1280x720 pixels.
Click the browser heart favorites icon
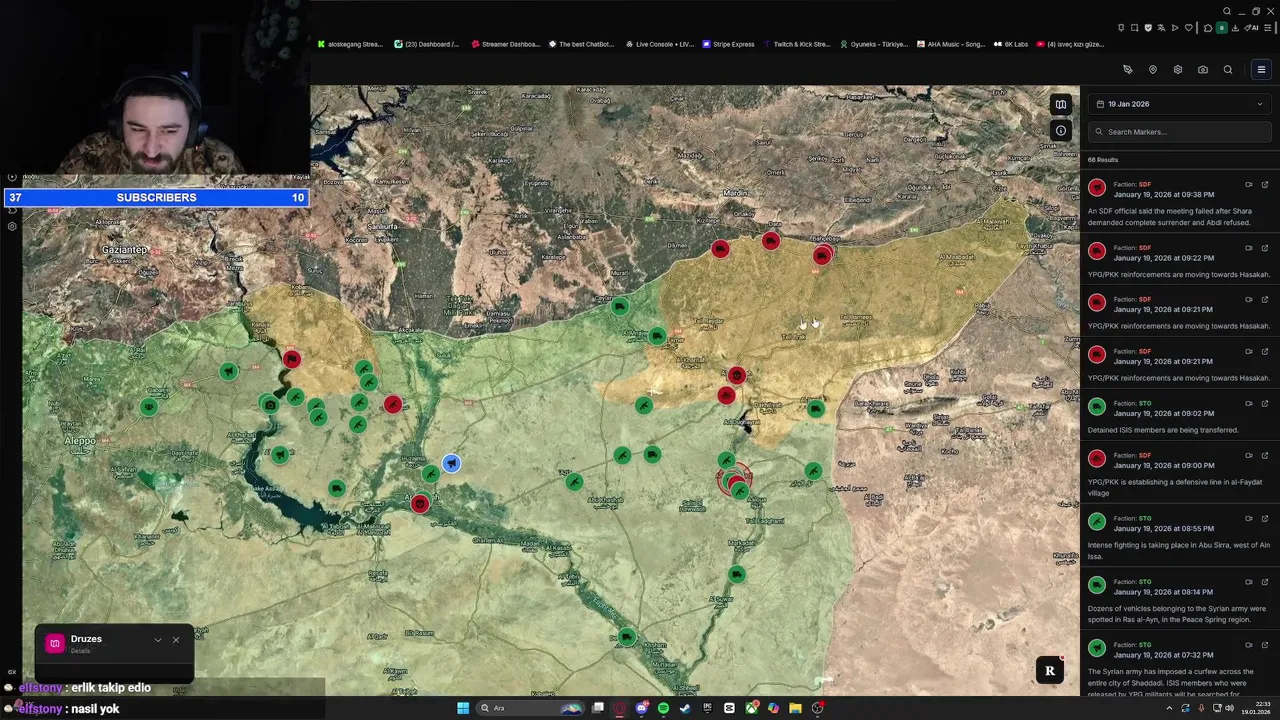click(x=1189, y=28)
